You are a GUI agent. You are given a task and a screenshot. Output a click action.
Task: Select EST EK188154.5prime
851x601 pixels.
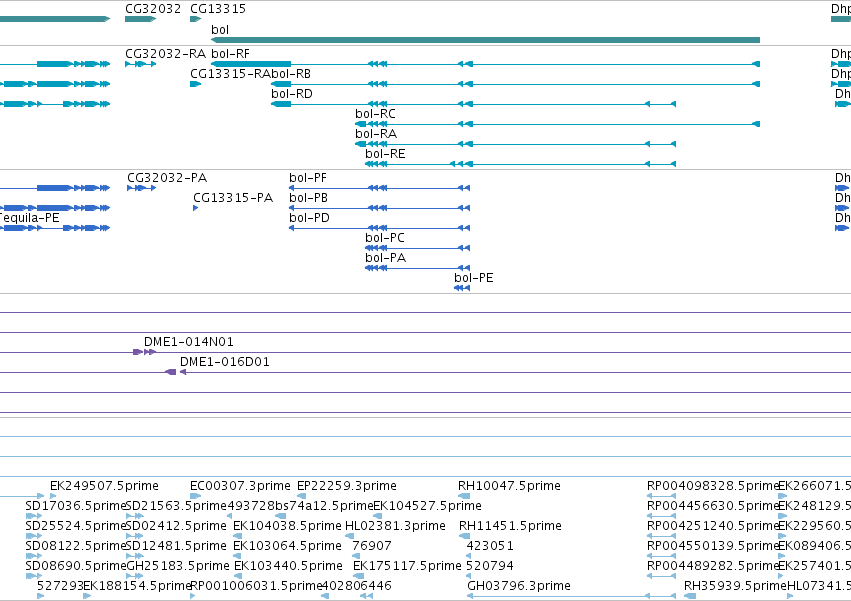tap(137, 586)
